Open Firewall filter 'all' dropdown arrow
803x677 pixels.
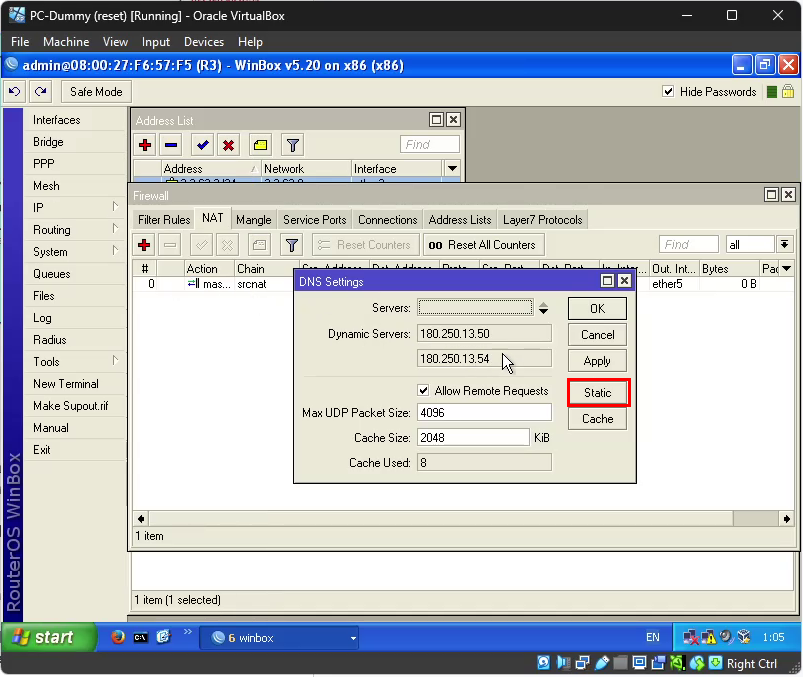point(784,244)
